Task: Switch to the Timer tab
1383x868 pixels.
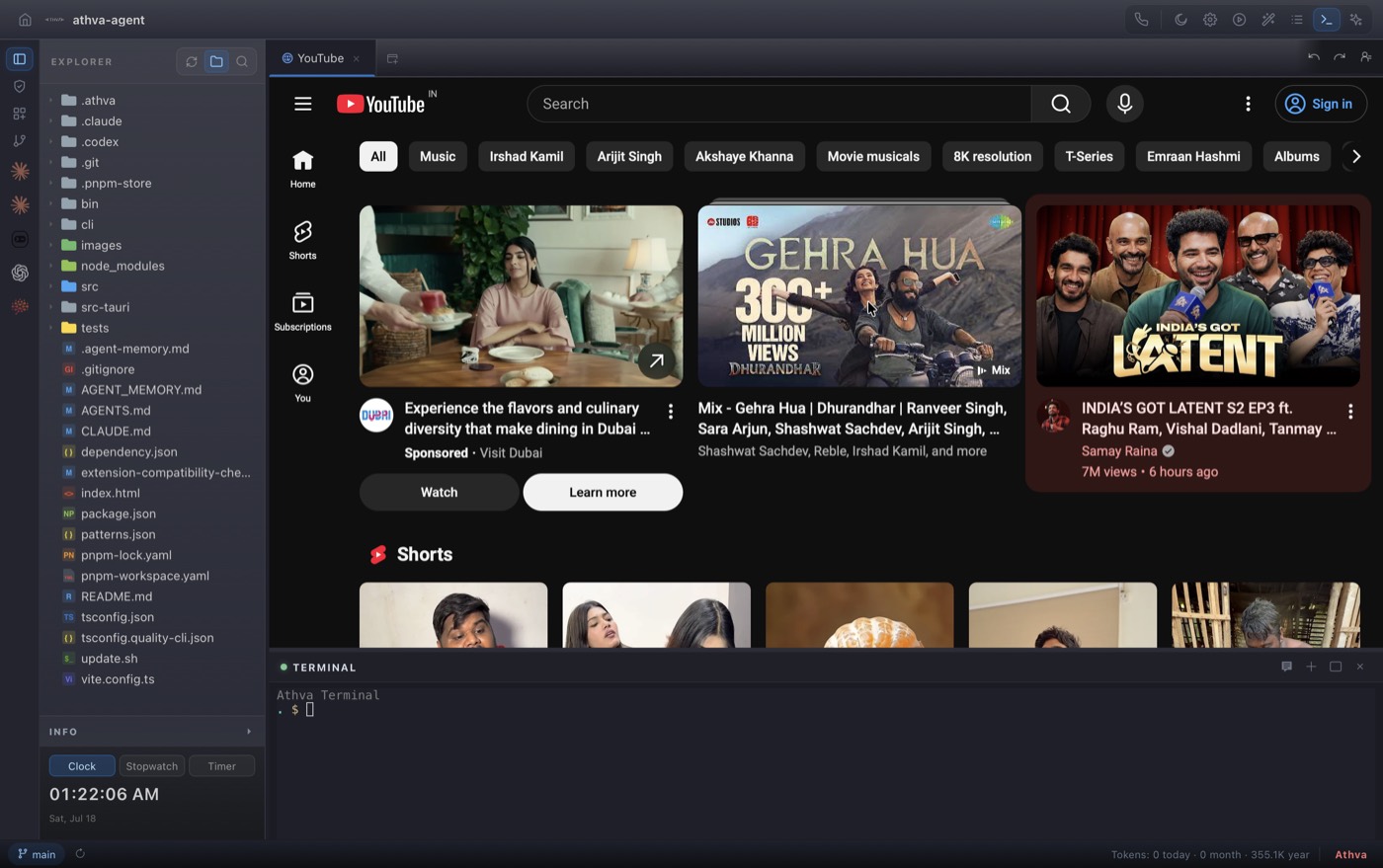Action: [221, 766]
